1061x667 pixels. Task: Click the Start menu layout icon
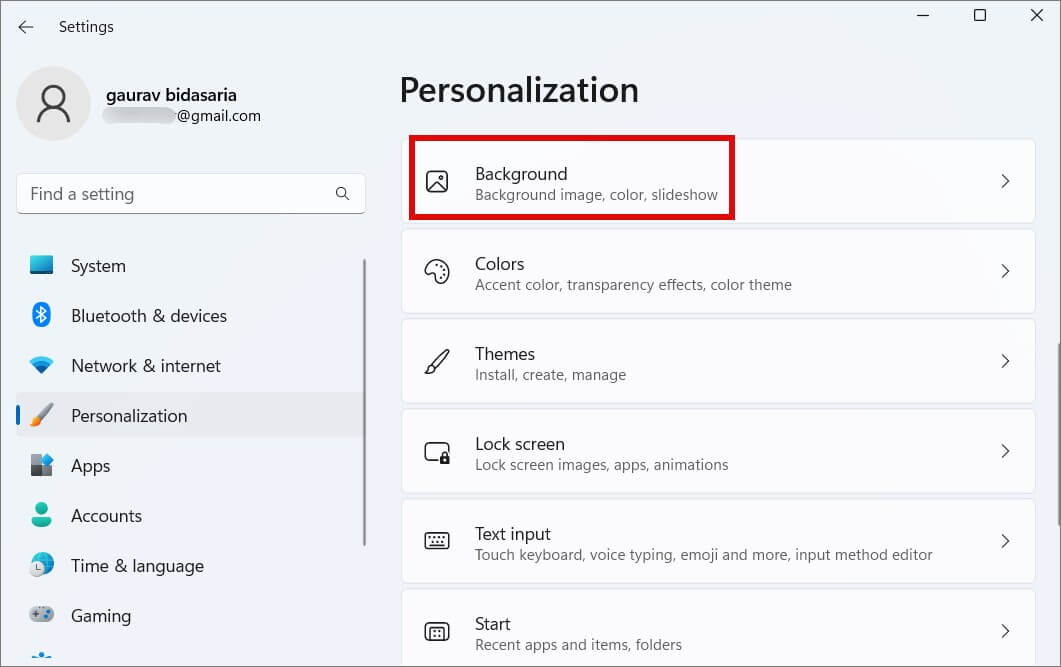pyautogui.click(x=437, y=632)
